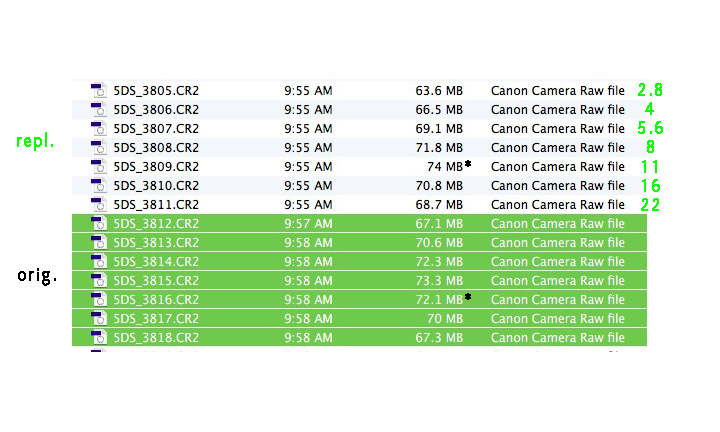Screen dimensions: 720x432
Task: Click the file icon for 5DS_3811.CR2
Action: pyautogui.click(x=98, y=204)
